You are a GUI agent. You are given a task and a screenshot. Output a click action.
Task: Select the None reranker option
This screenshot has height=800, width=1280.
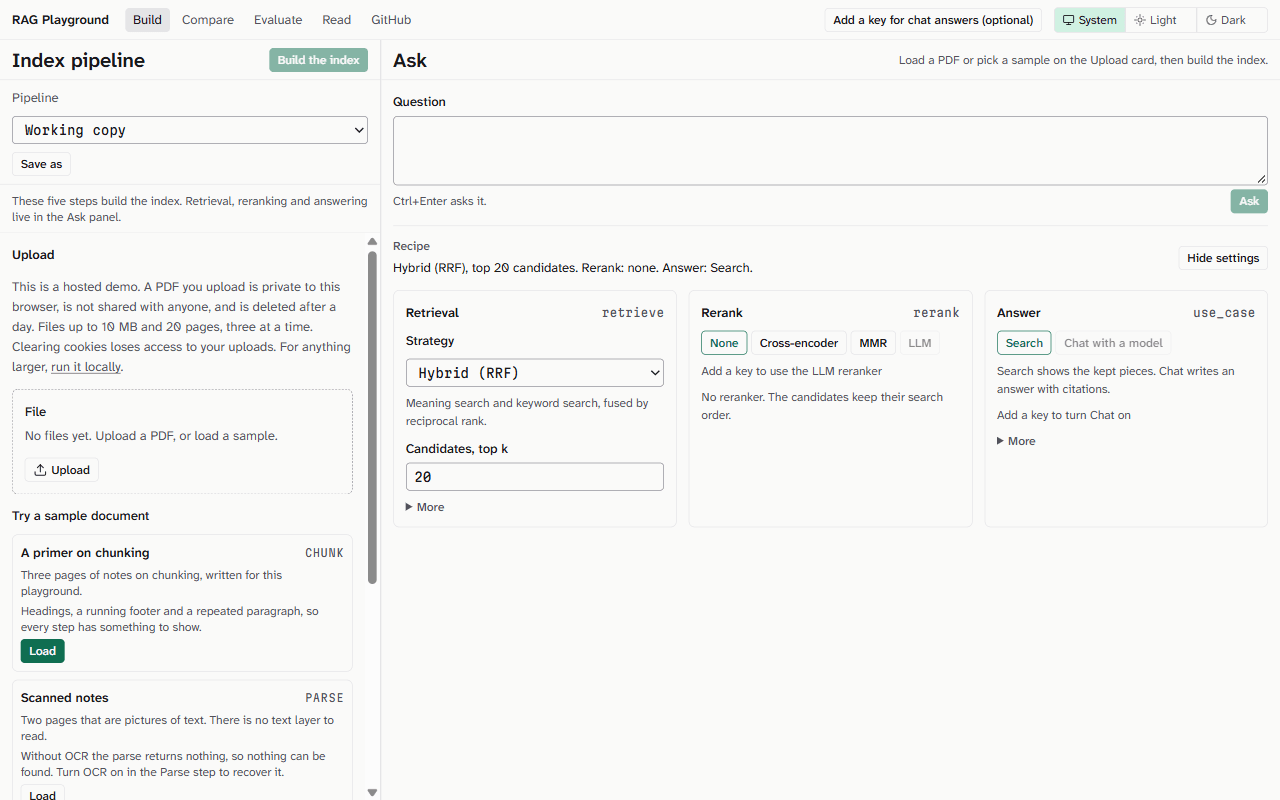(x=724, y=343)
